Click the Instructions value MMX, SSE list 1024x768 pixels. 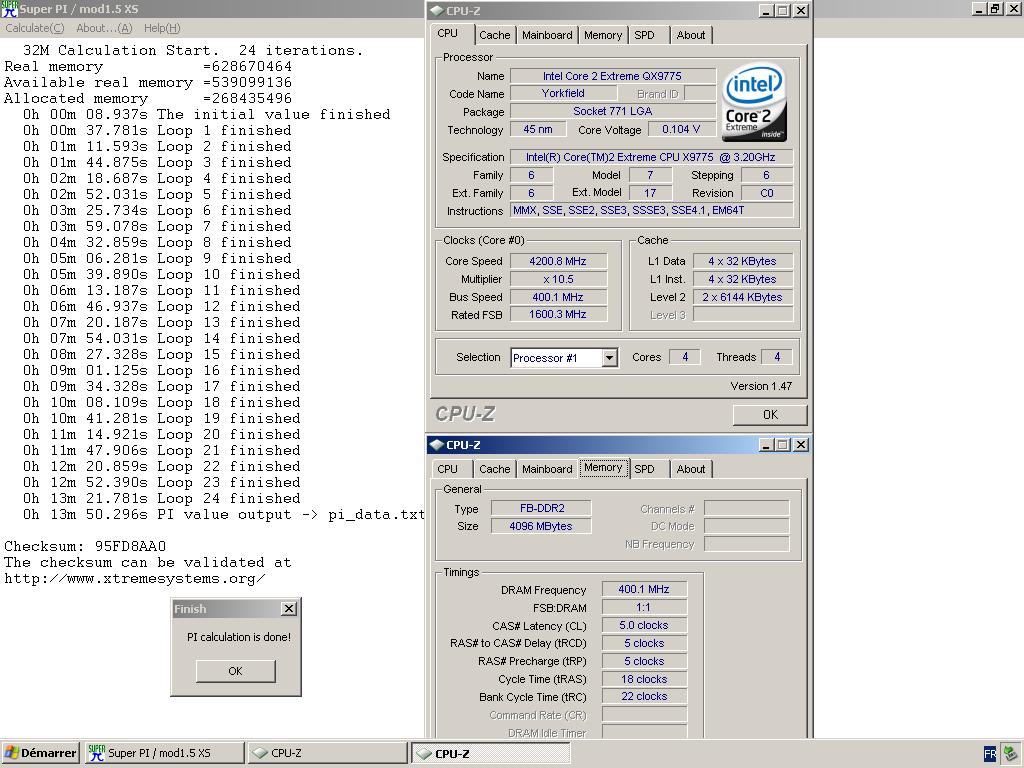pyautogui.click(x=651, y=210)
